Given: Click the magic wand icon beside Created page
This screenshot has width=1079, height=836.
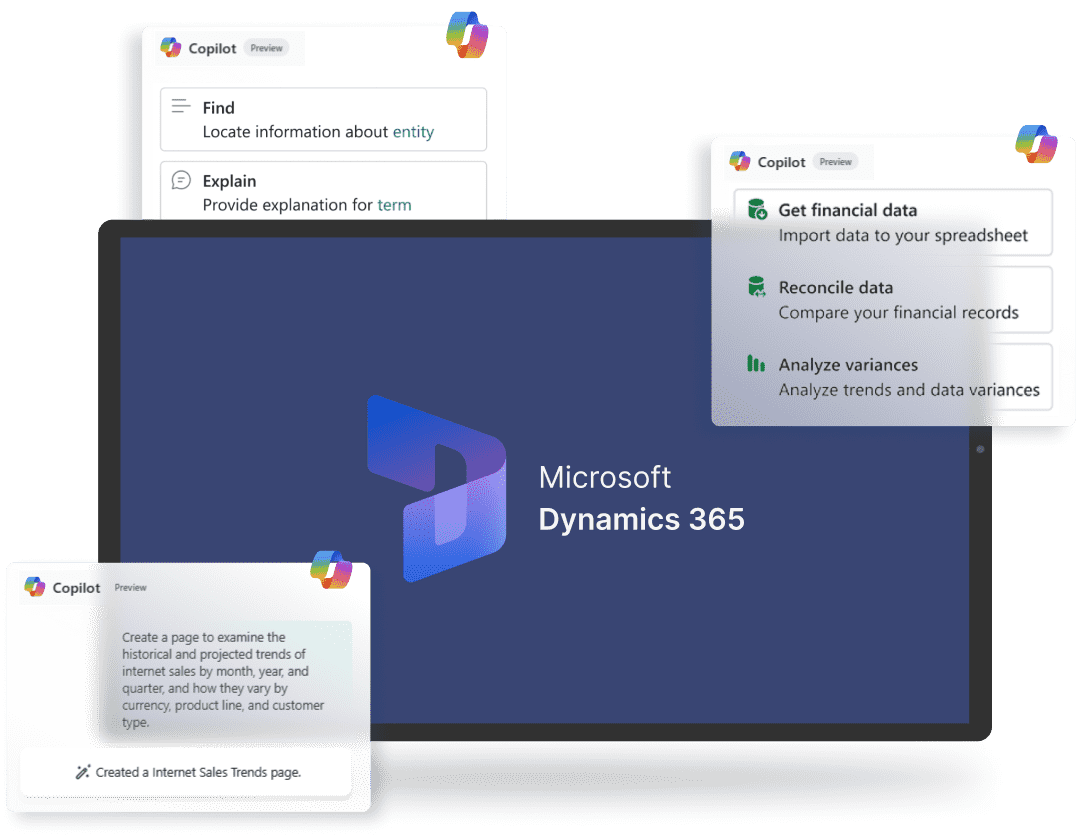Looking at the screenshot, I should pos(83,772).
